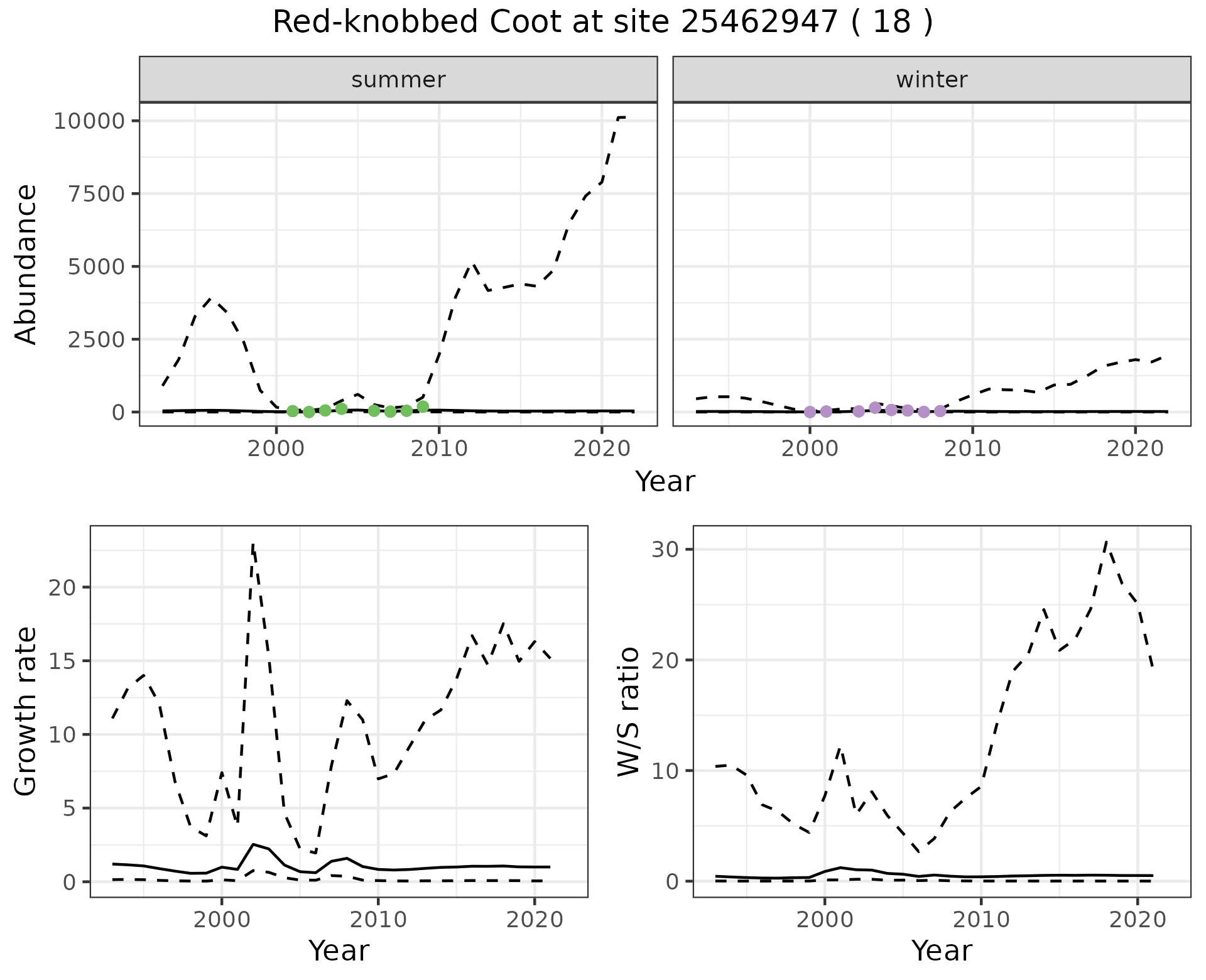Click the 30 tick label on W/S ratio axis
The width and height of the screenshot is (1206, 980).
click(666, 550)
